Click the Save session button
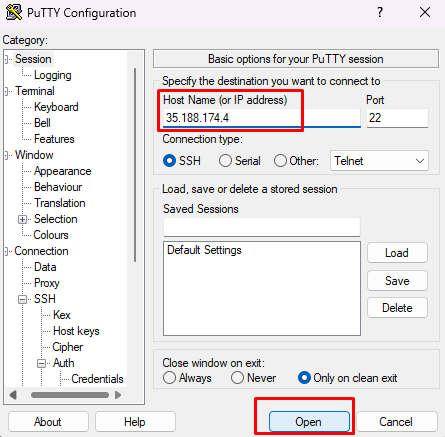Image resolution: width=445 pixels, height=437 pixels. [397, 281]
